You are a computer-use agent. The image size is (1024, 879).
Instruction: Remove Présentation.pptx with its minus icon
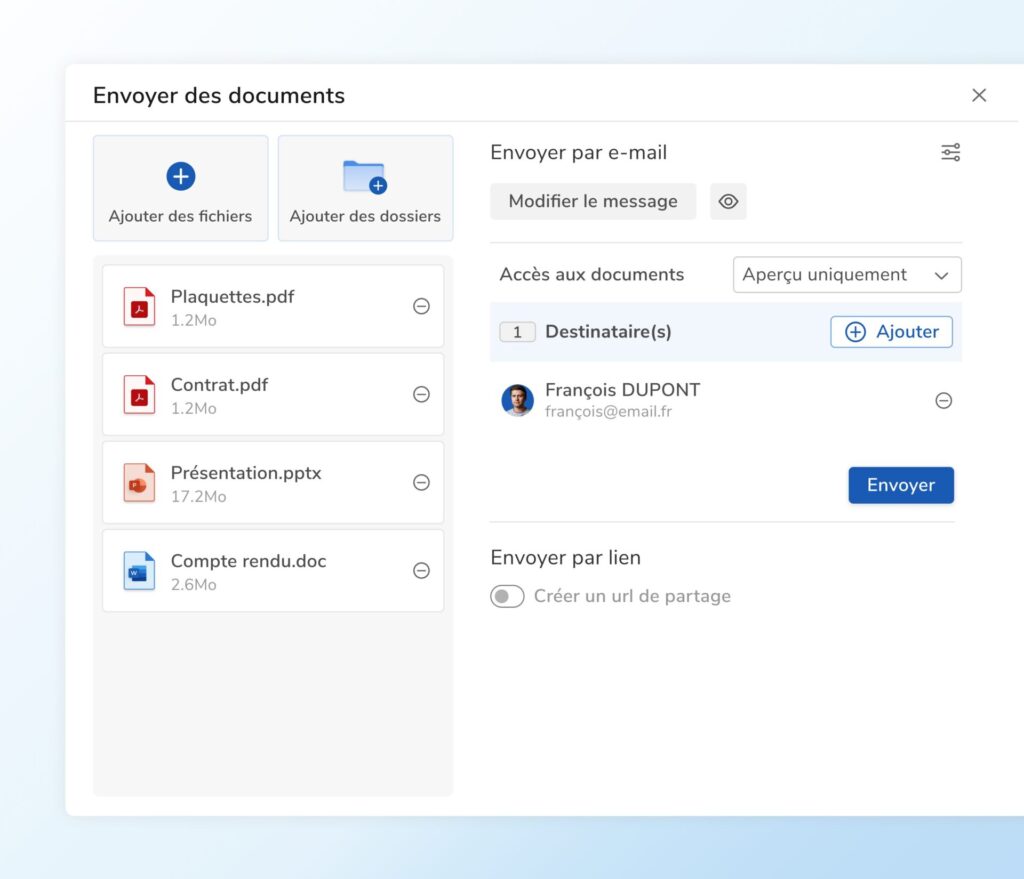point(421,483)
